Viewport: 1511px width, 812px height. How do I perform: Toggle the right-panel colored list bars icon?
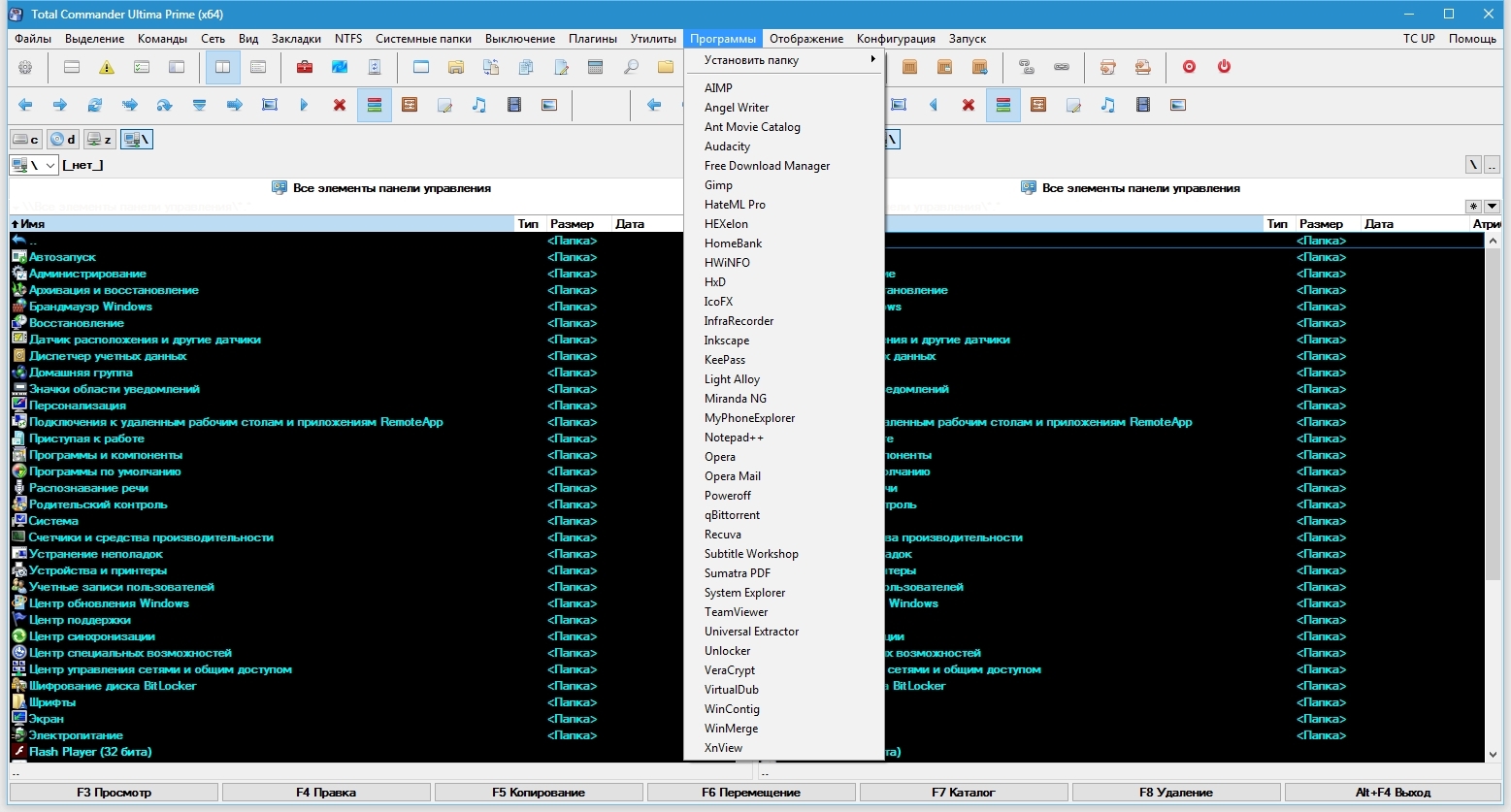click(1003, 105)
